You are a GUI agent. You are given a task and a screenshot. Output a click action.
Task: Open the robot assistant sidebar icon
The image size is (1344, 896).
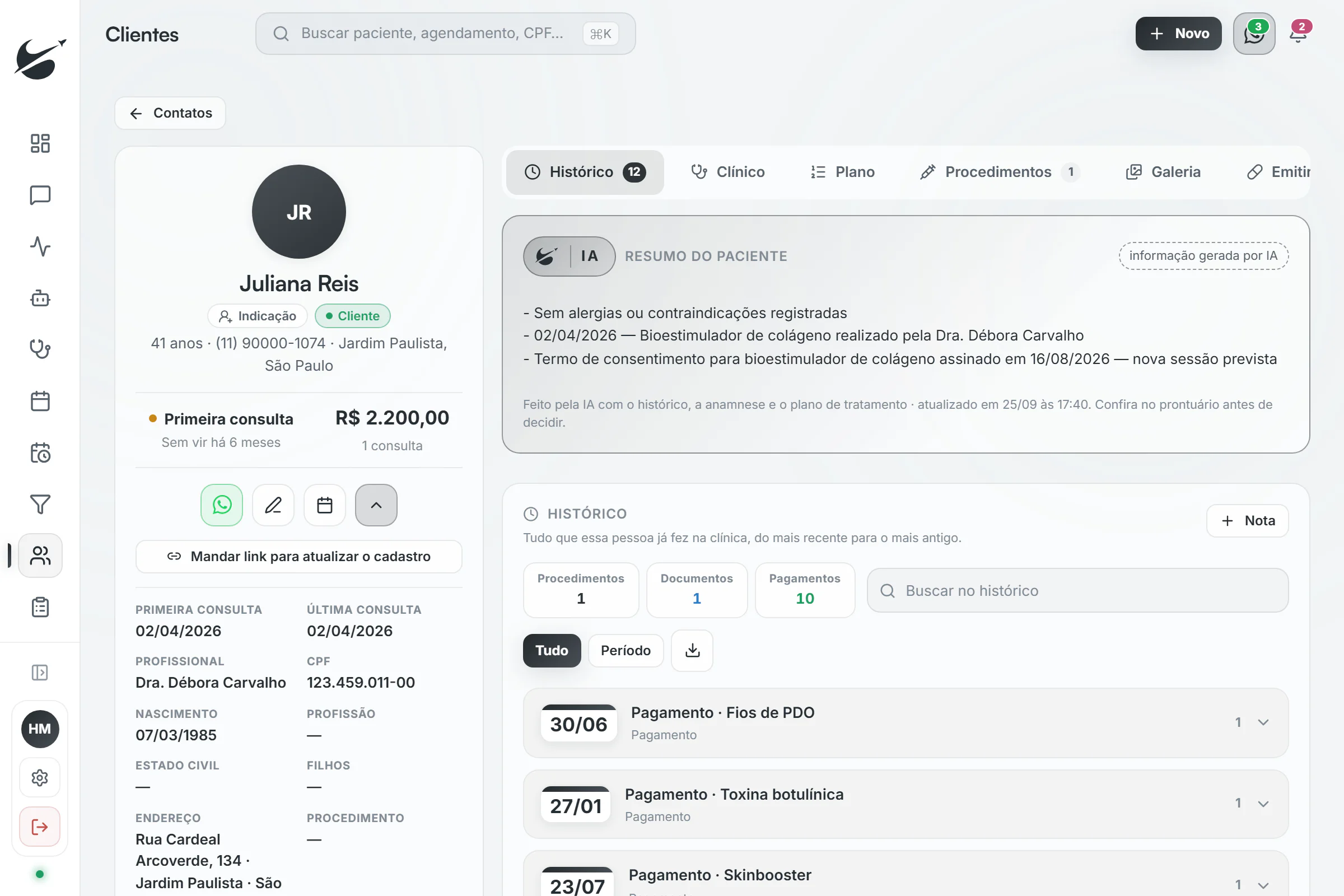coord(40,298)
